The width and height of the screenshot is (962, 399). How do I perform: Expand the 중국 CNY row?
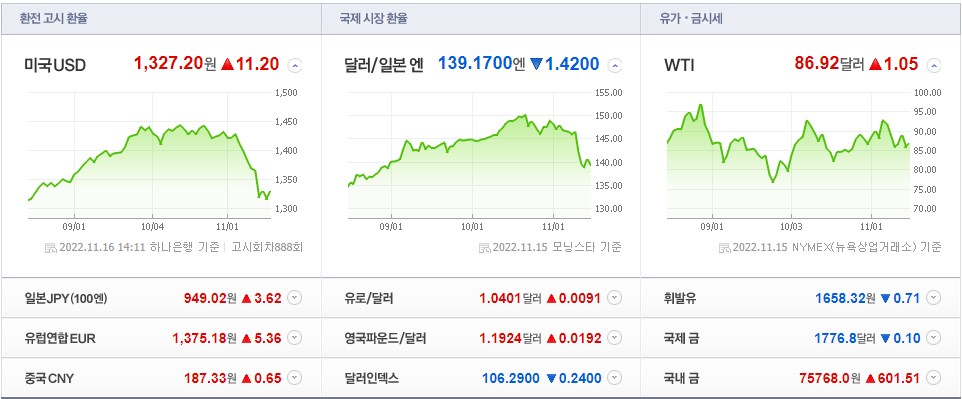point(295,378)
